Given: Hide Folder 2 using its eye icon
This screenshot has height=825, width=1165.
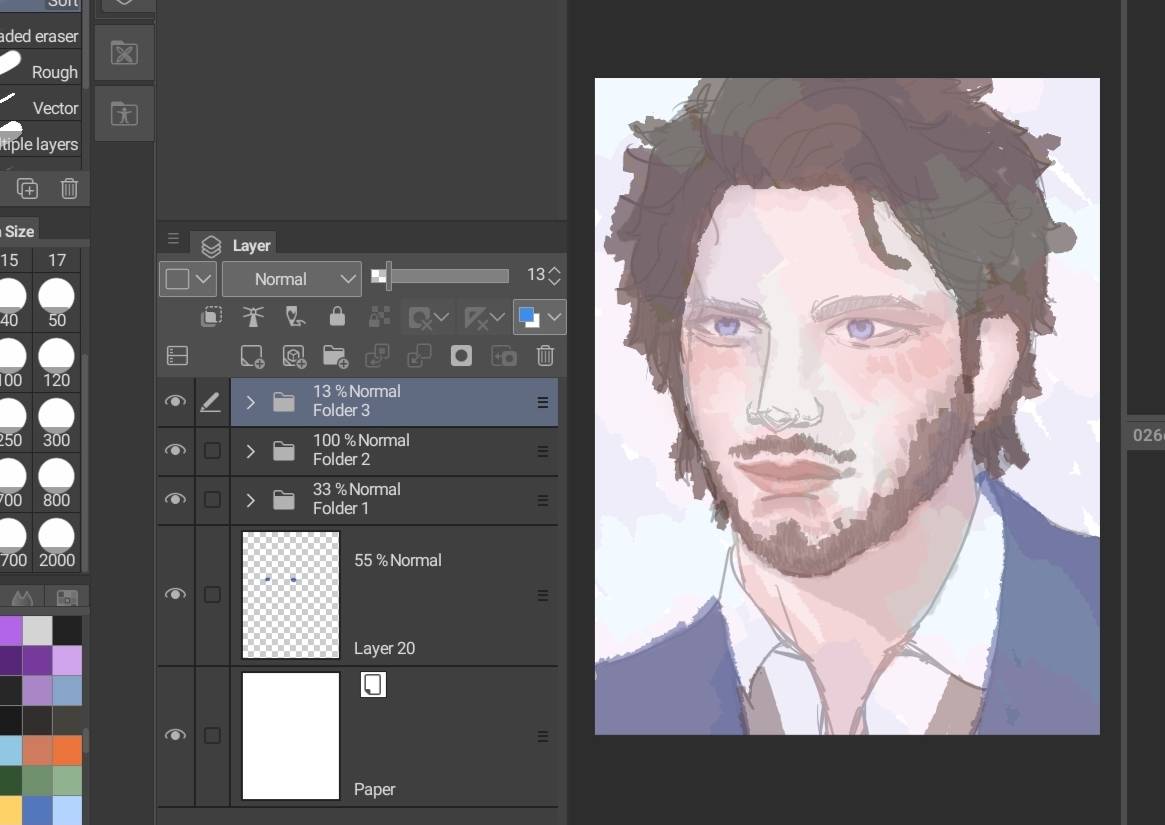Looking at the screenshot, I should 175,450.
